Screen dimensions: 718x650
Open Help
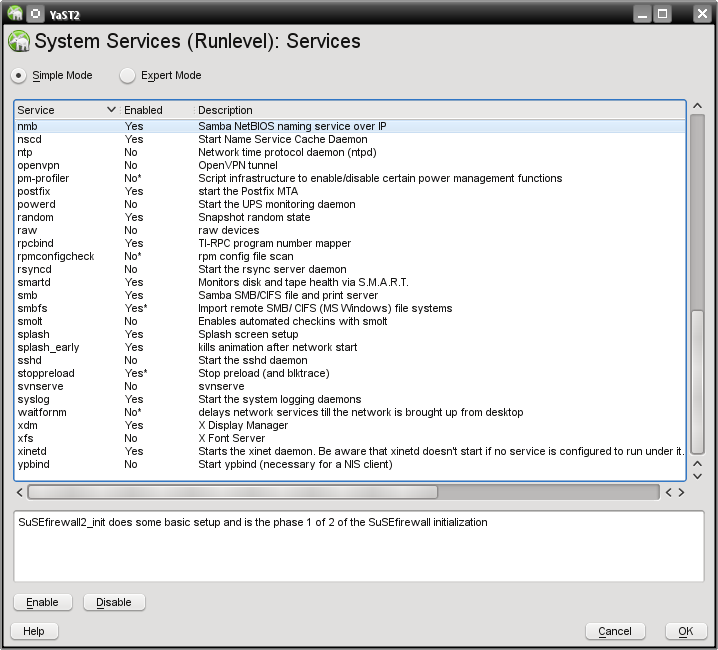pos(34,631)
